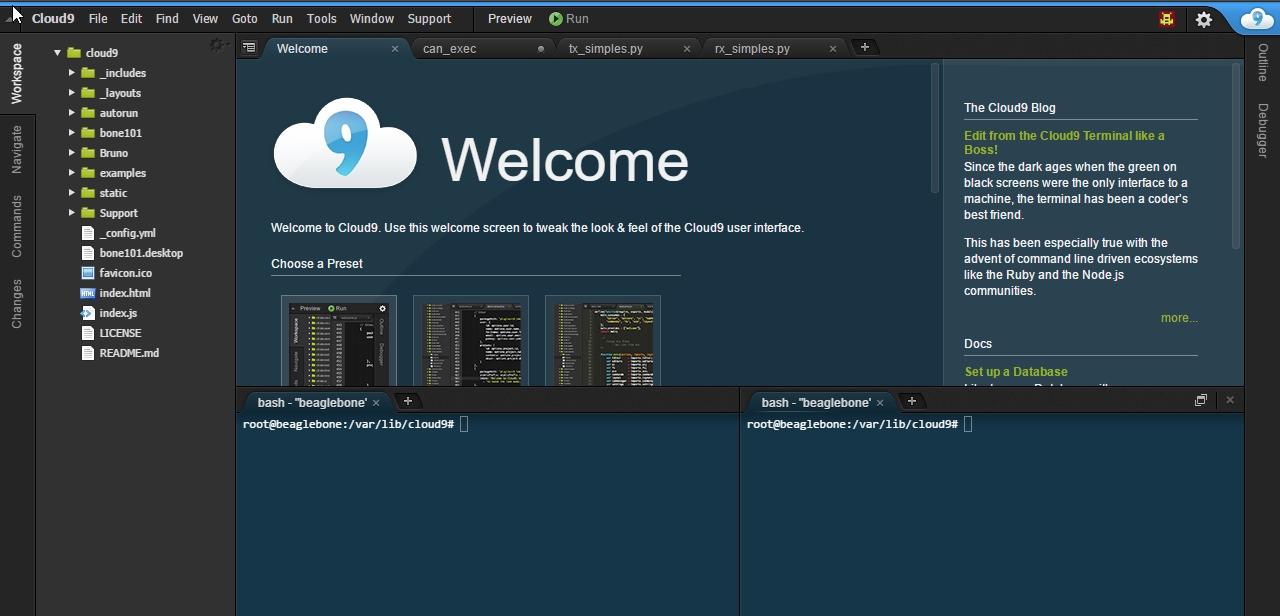Open the Tools menu

point(322,19)
